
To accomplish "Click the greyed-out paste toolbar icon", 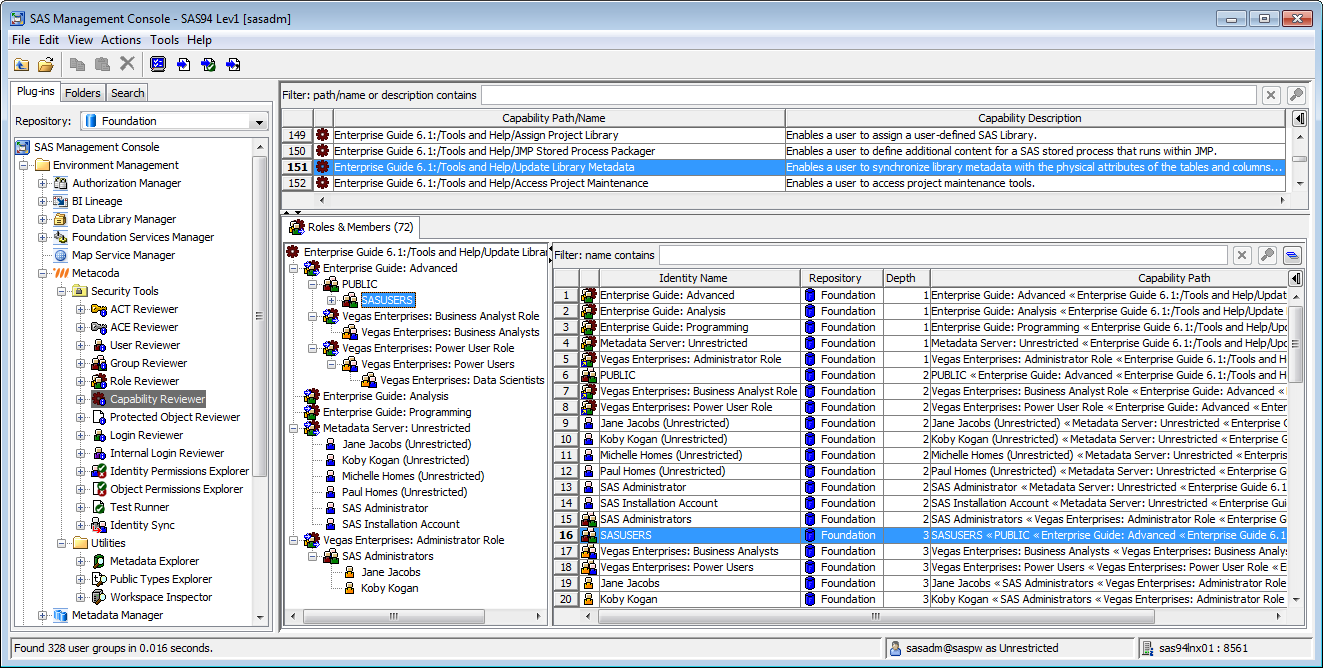I will [102, 64].
